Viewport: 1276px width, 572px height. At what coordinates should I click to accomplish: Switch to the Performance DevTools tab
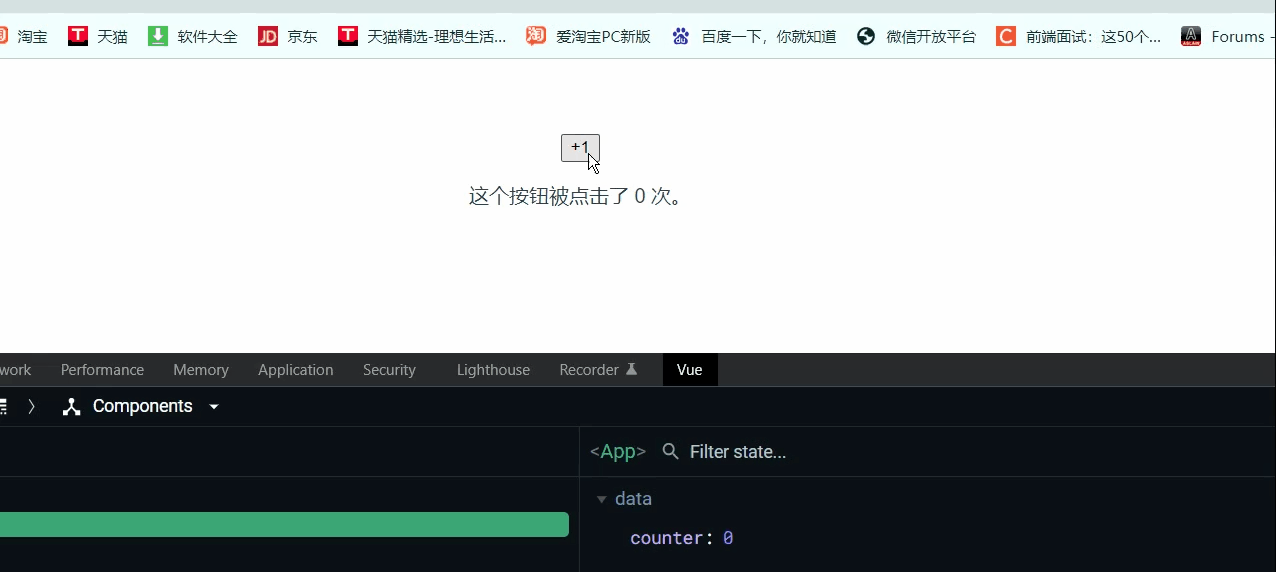102,370
